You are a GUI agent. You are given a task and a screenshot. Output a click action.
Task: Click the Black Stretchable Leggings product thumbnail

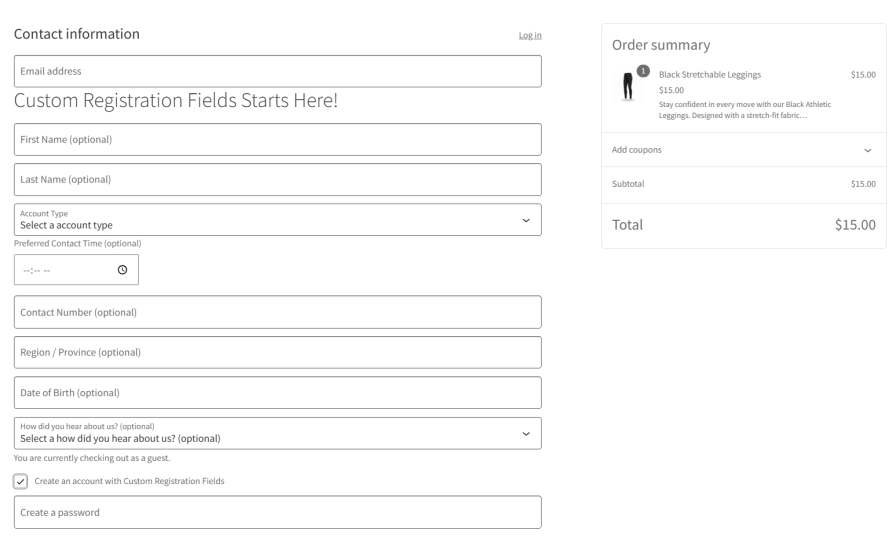(628, 86)
